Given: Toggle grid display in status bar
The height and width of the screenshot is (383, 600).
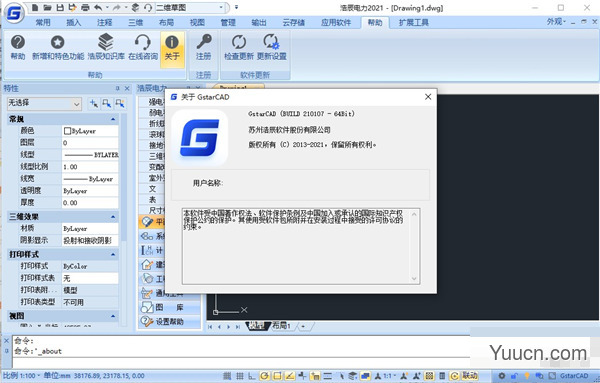Looking at the screenshot, I should click(x=240, y=376).
